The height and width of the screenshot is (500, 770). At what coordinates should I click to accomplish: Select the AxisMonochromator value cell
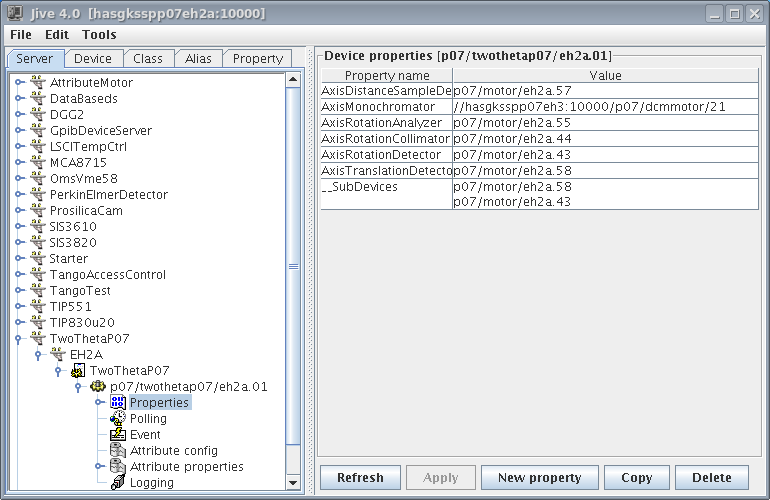click(x=605, y=107)
